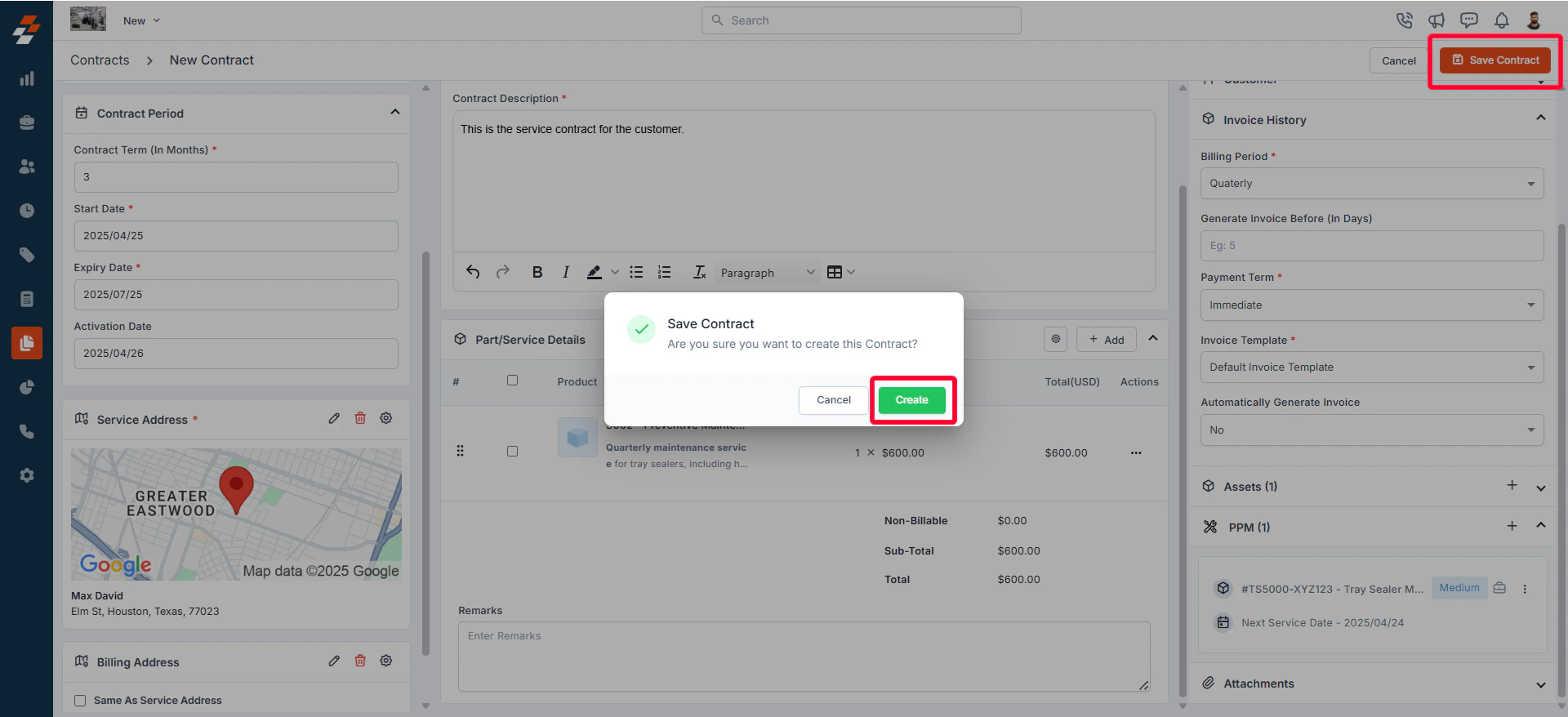Open the pie chart reports sidebar icon

(x=27, y=387)
